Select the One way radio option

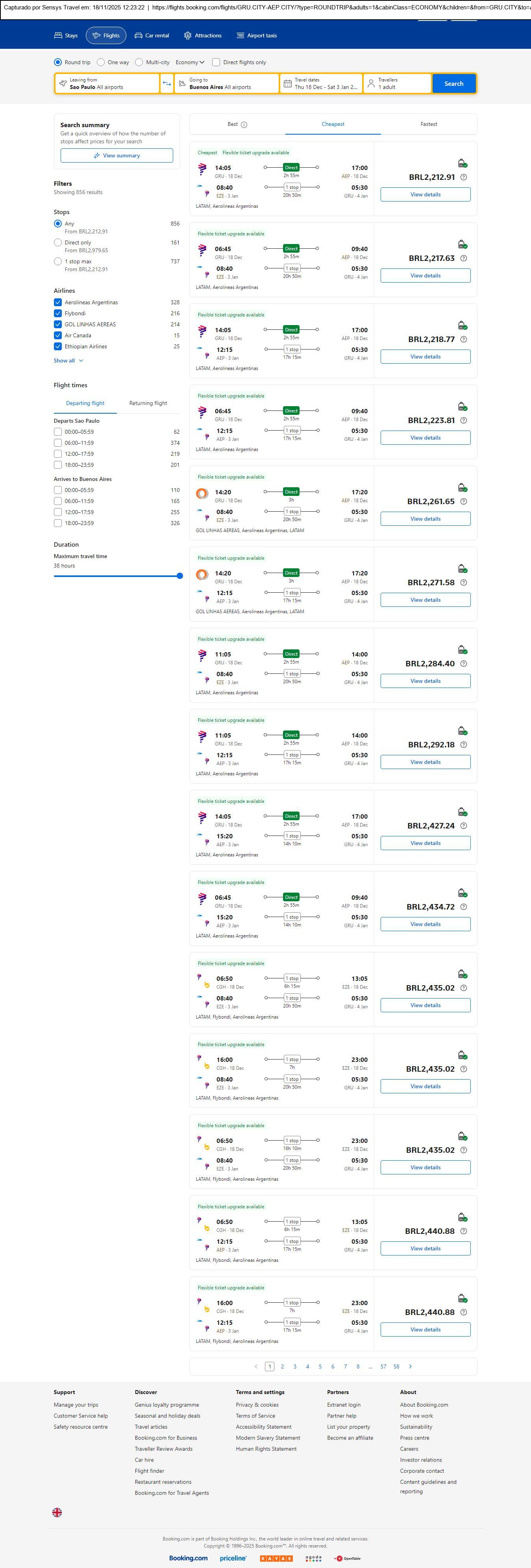click(101, 62)
